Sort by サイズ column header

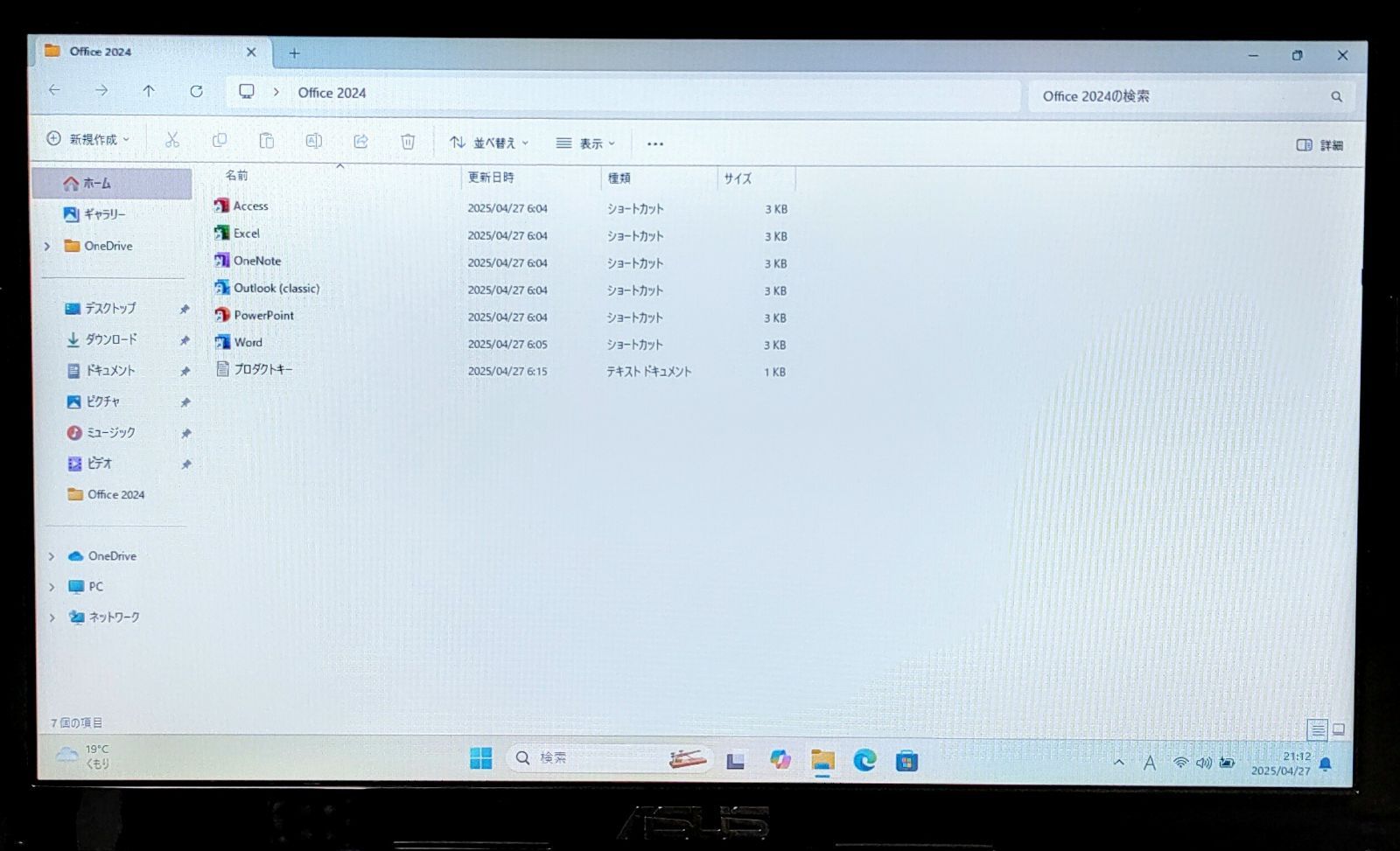[738, 178]
